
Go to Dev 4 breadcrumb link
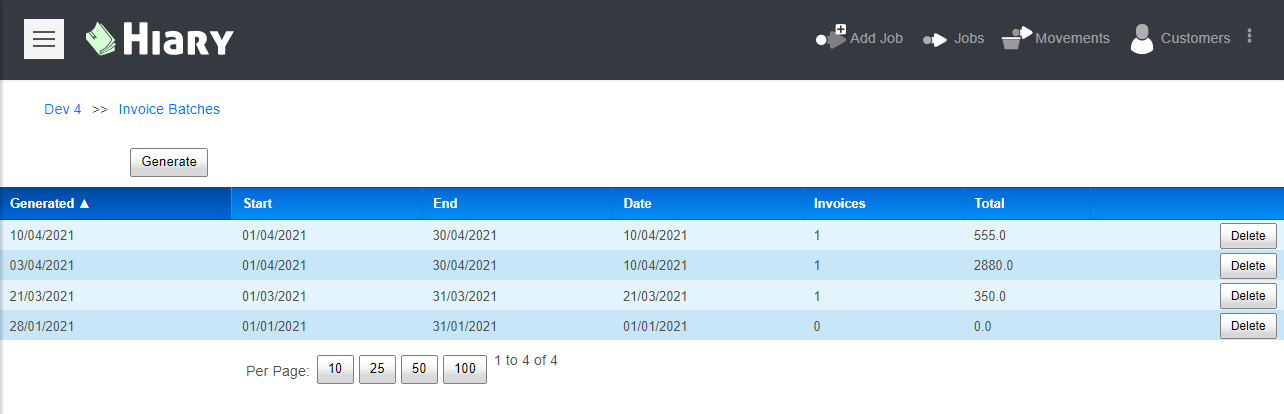[x=63, y=109]
